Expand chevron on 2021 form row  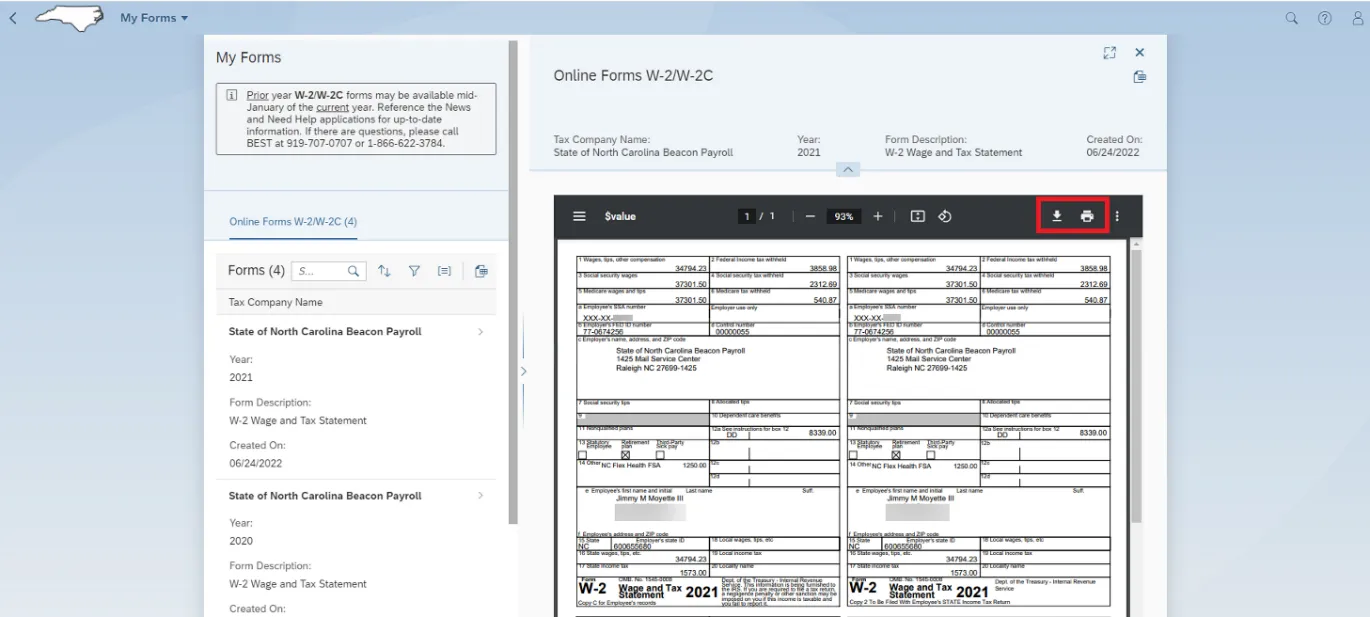point(481,331)
